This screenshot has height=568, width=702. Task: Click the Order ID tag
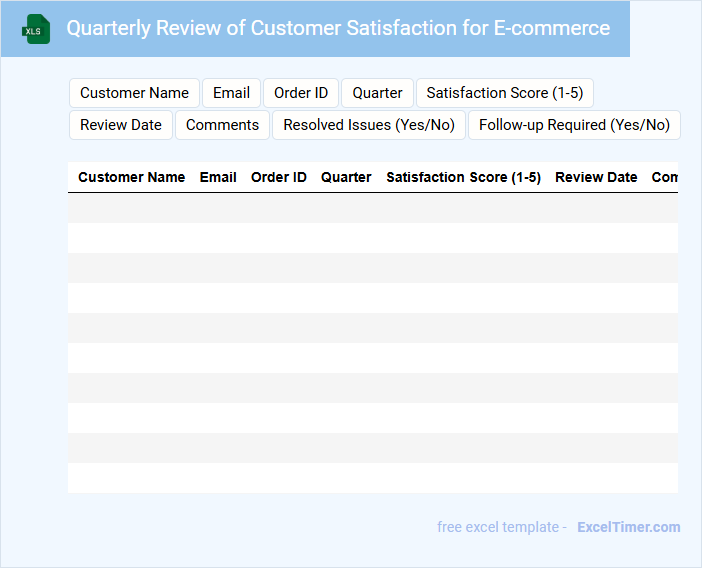pos(301,93)
